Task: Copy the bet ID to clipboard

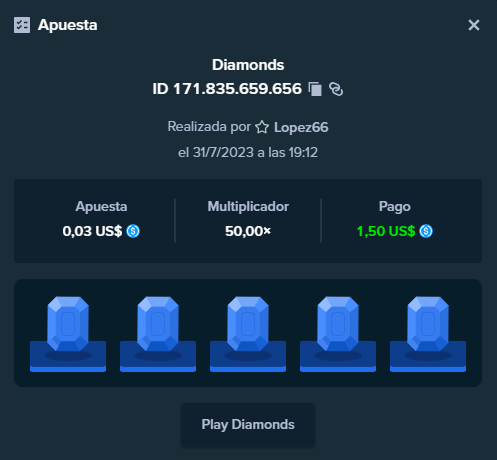Action: coord(315,89)
